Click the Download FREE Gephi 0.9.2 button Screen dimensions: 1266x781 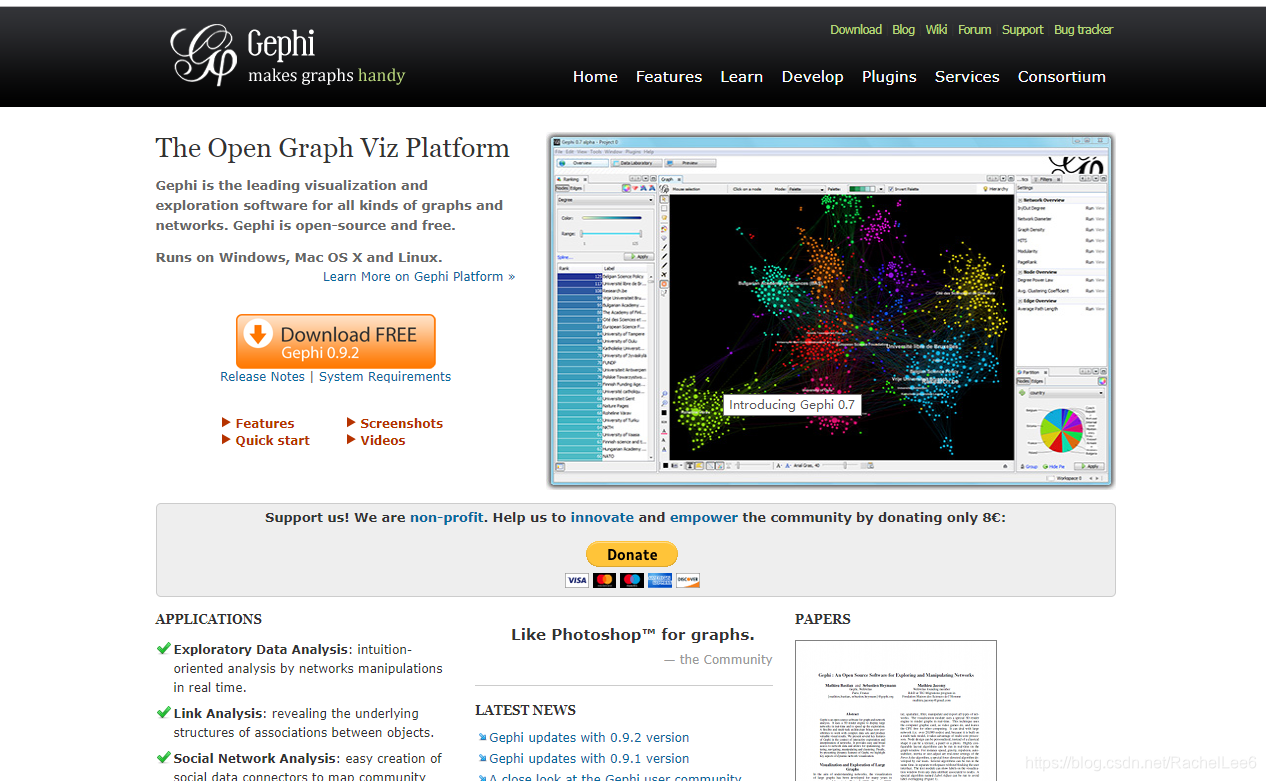tap(335, 340)
